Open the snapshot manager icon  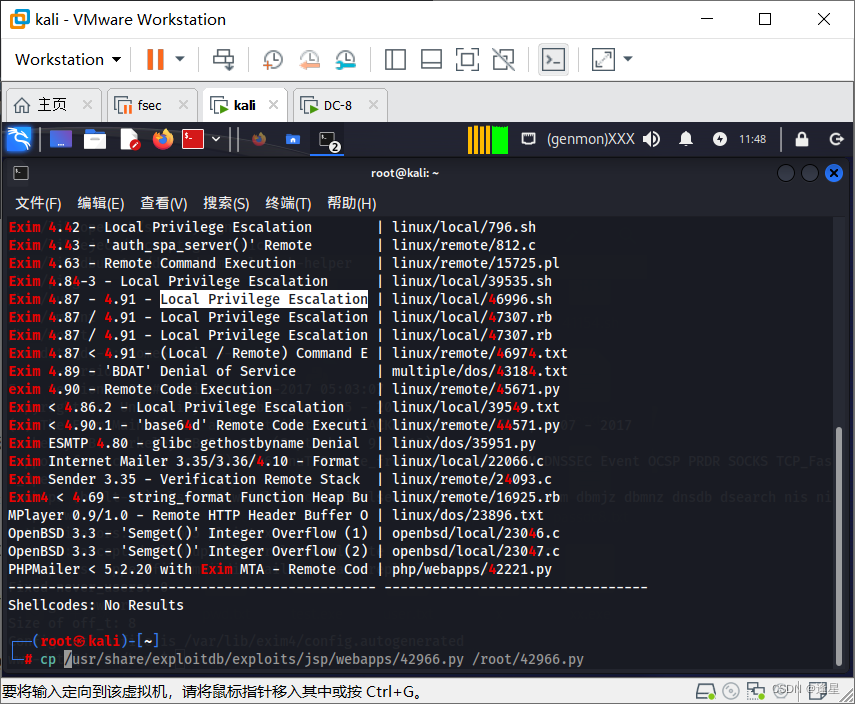coord(346,59)
